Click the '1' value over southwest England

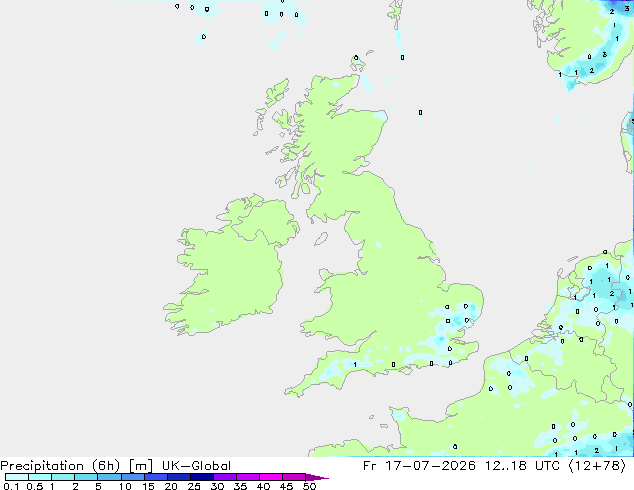(x=355, y=365)
